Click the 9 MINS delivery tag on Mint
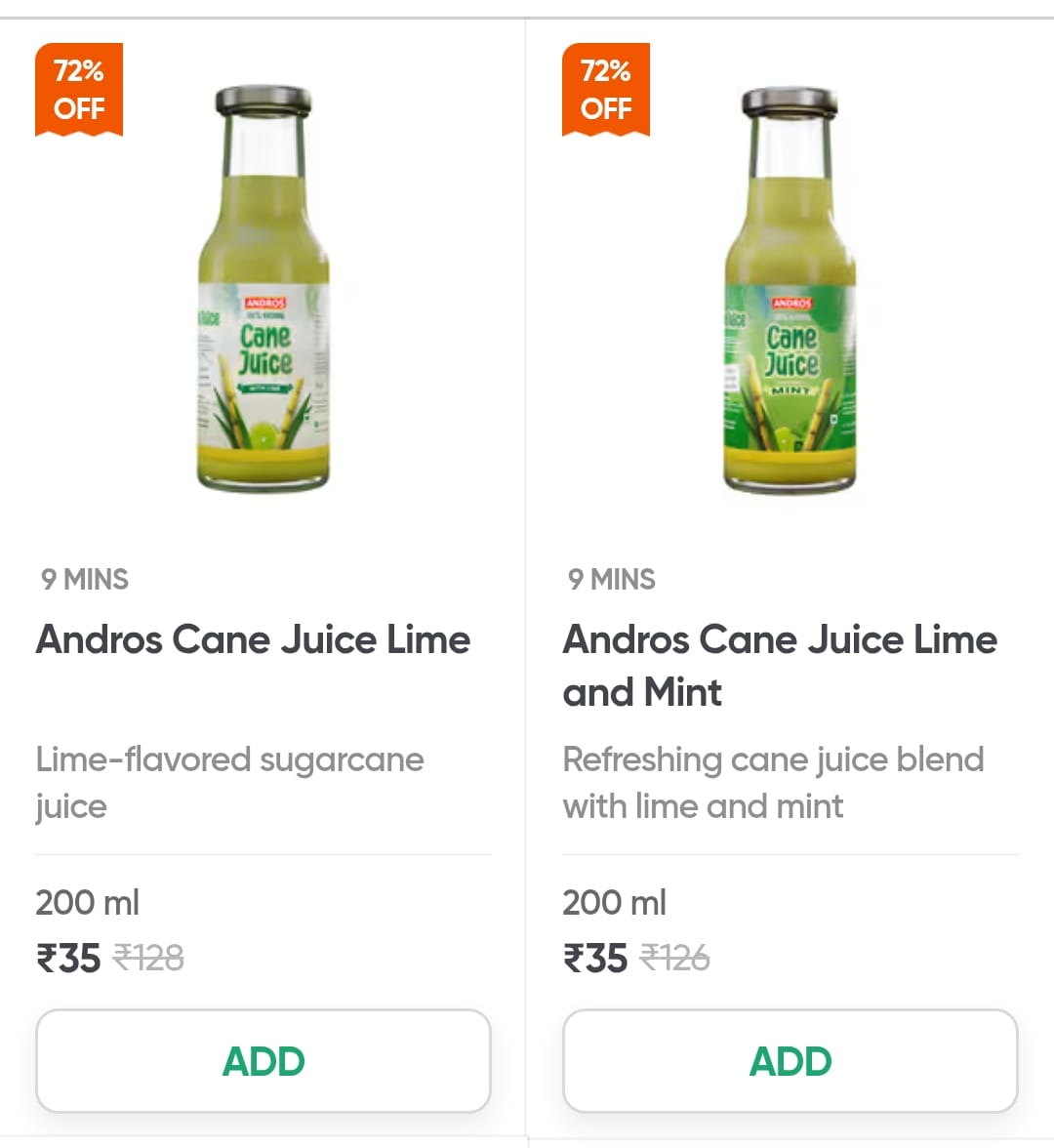This screenshot has width=1054, height=1148. point(612,579)
